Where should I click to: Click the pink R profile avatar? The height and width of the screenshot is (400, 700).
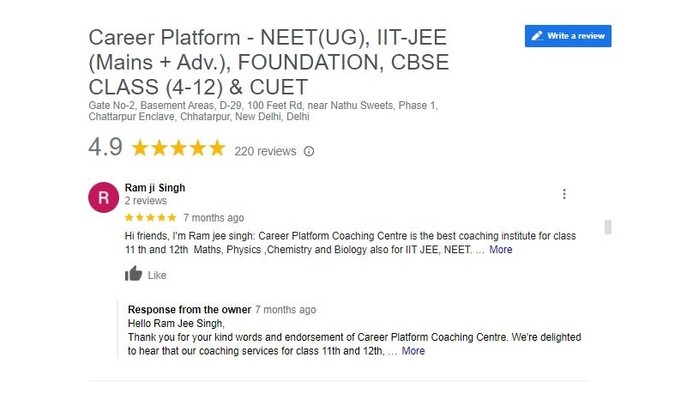coord(104,197)
